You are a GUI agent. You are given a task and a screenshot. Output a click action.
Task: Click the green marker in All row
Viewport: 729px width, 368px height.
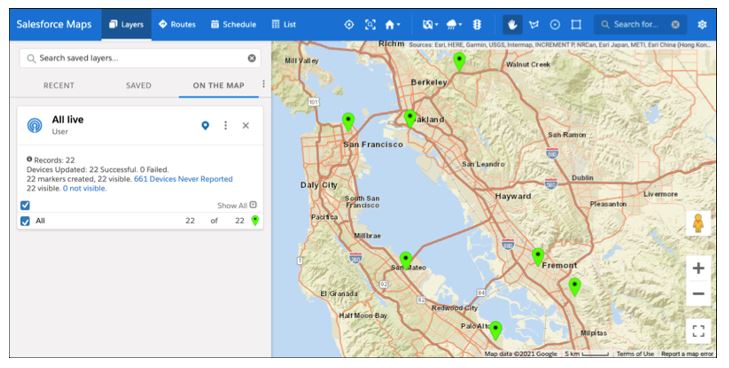[x=255, y=220]
